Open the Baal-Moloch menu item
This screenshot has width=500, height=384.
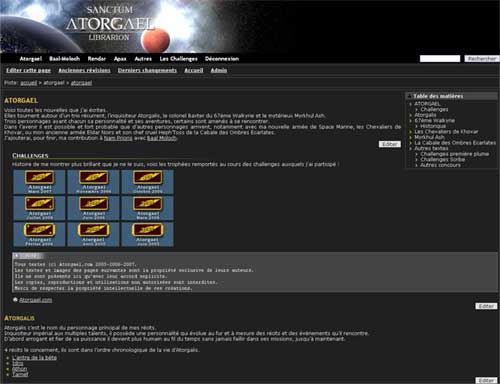click(65, 59)
